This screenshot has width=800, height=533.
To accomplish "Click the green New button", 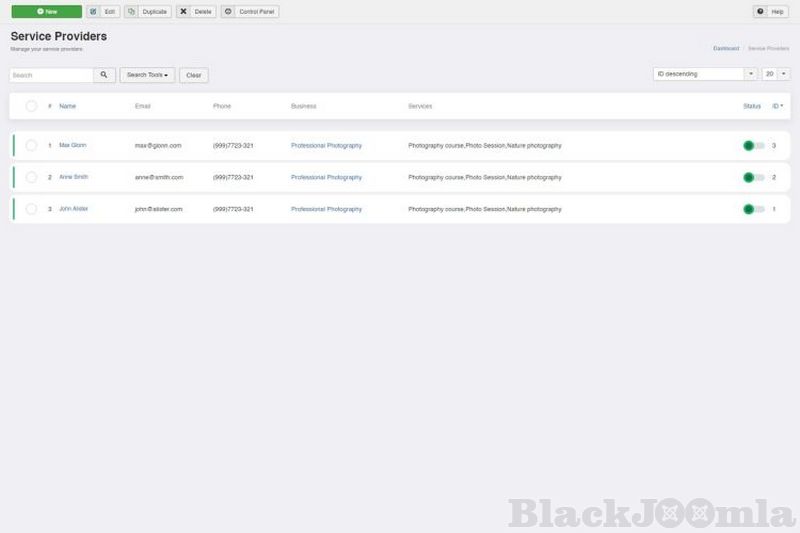I will [x=46, y=11].
